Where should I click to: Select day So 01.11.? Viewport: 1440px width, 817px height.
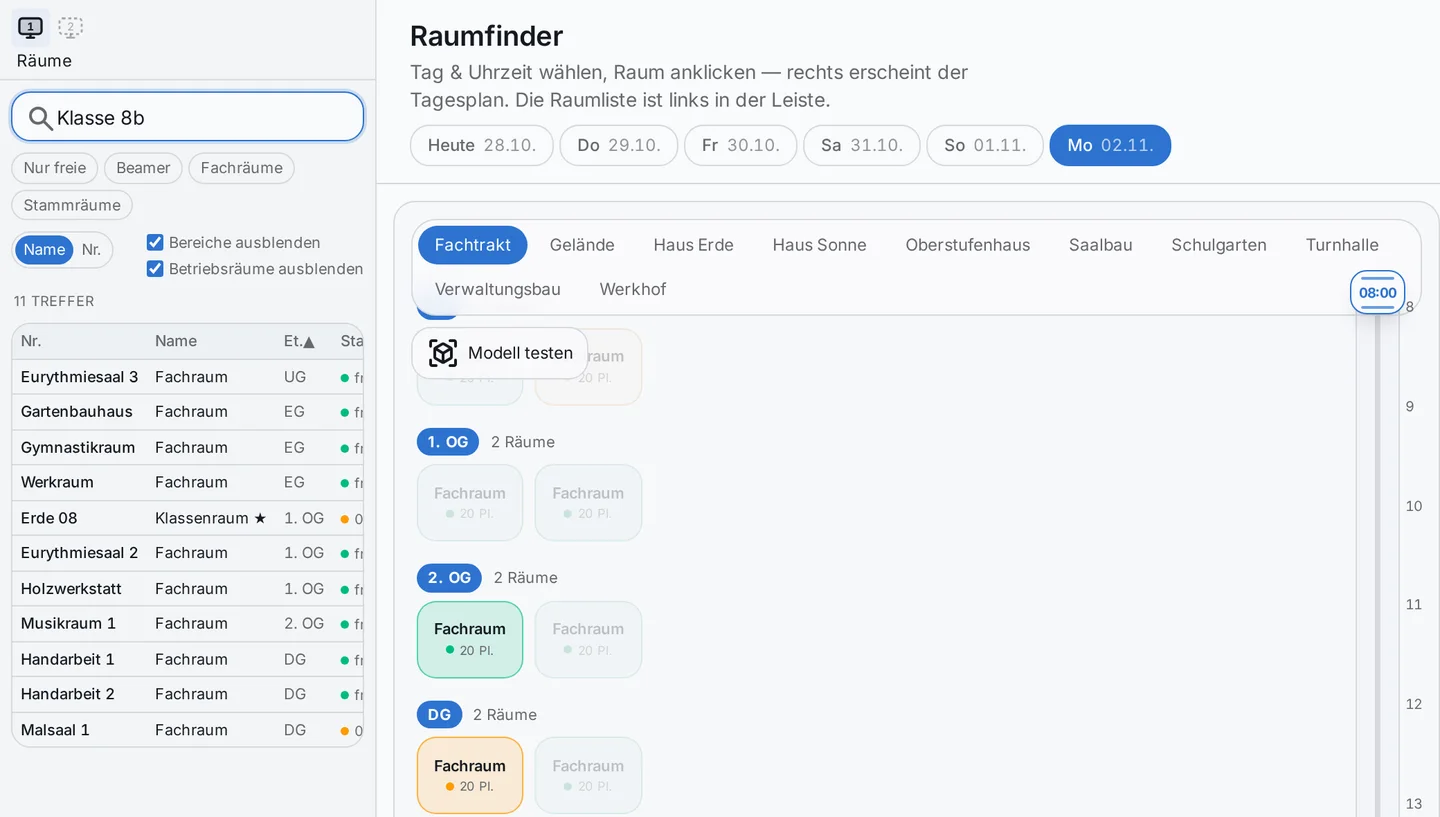tap(985, 145)
